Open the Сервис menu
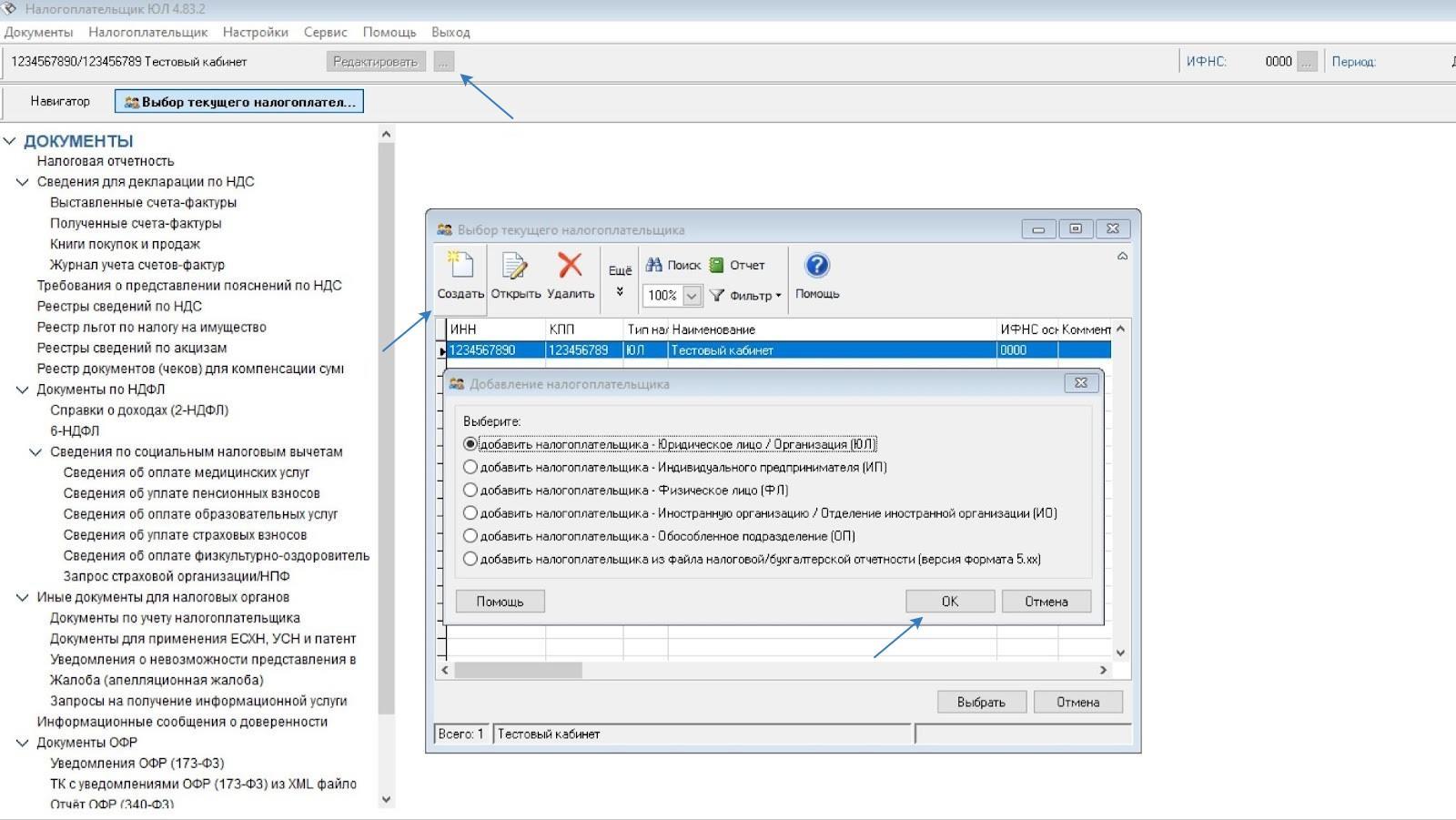 pos(325,32)
